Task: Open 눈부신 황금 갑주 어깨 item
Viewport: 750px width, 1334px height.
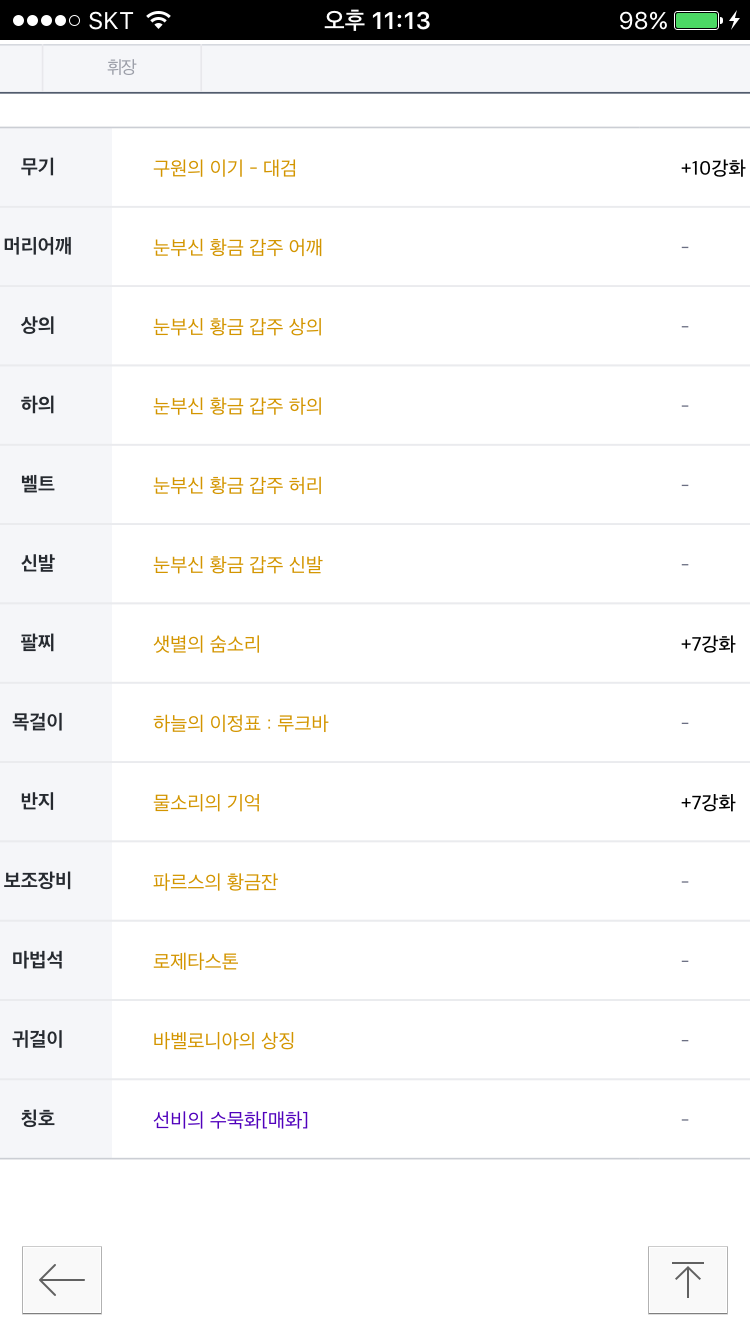Action: pos(237,247)
